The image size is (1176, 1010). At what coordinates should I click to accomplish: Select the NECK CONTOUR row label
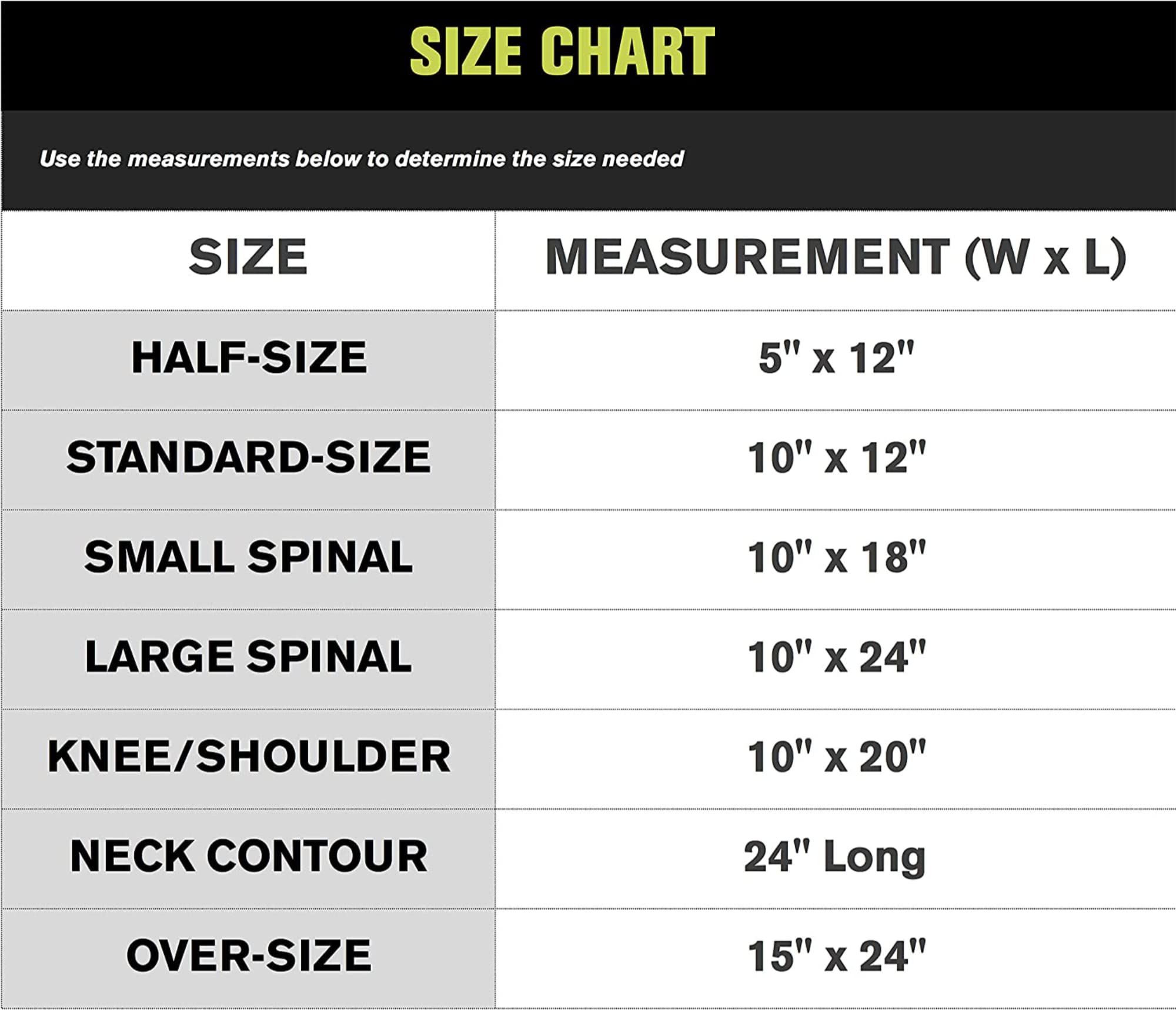(249, 856)
